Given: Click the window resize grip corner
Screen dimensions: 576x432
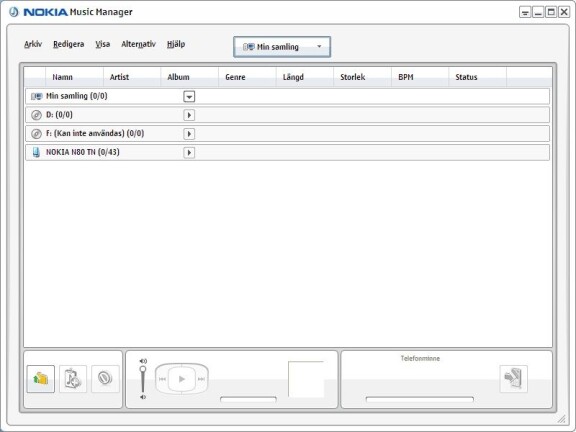Looking at the screenshot, I should tap(561, 419).
